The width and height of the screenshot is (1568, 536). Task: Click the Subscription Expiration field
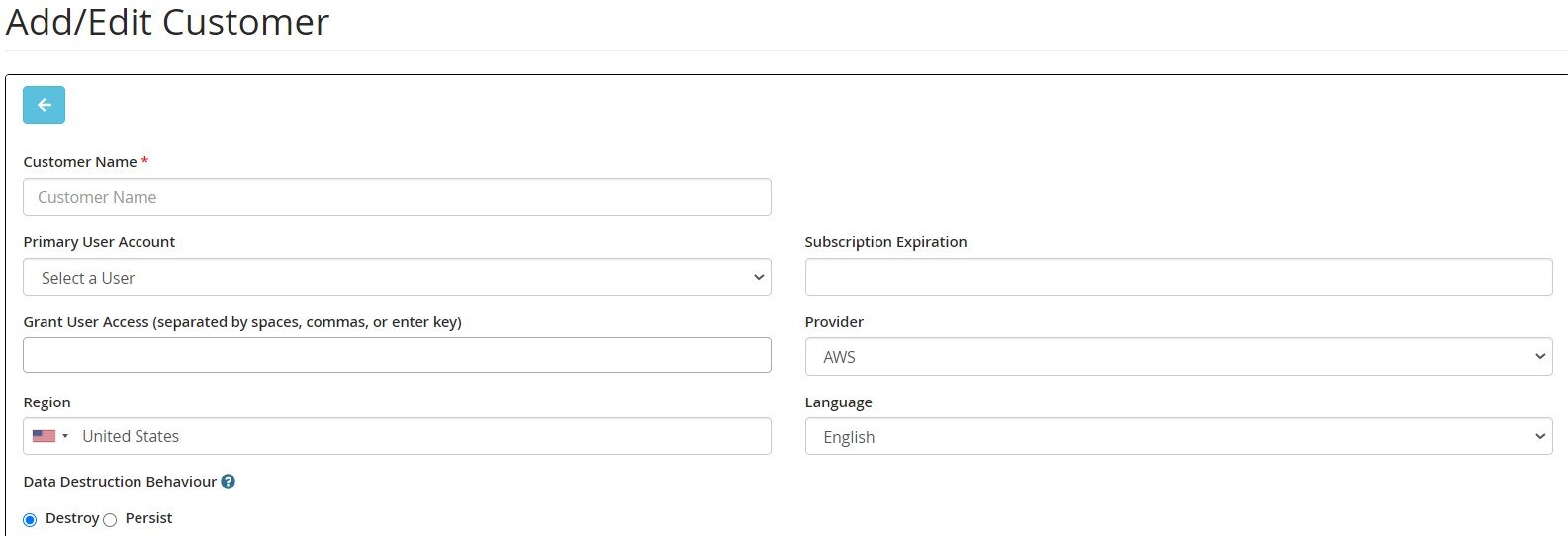click(1178, 277)
